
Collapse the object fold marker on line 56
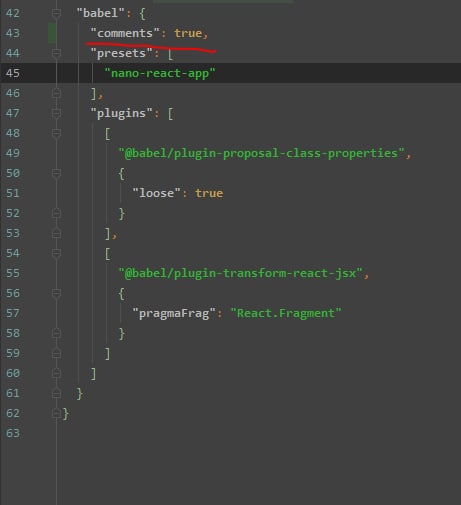click(x=56, y=293)
